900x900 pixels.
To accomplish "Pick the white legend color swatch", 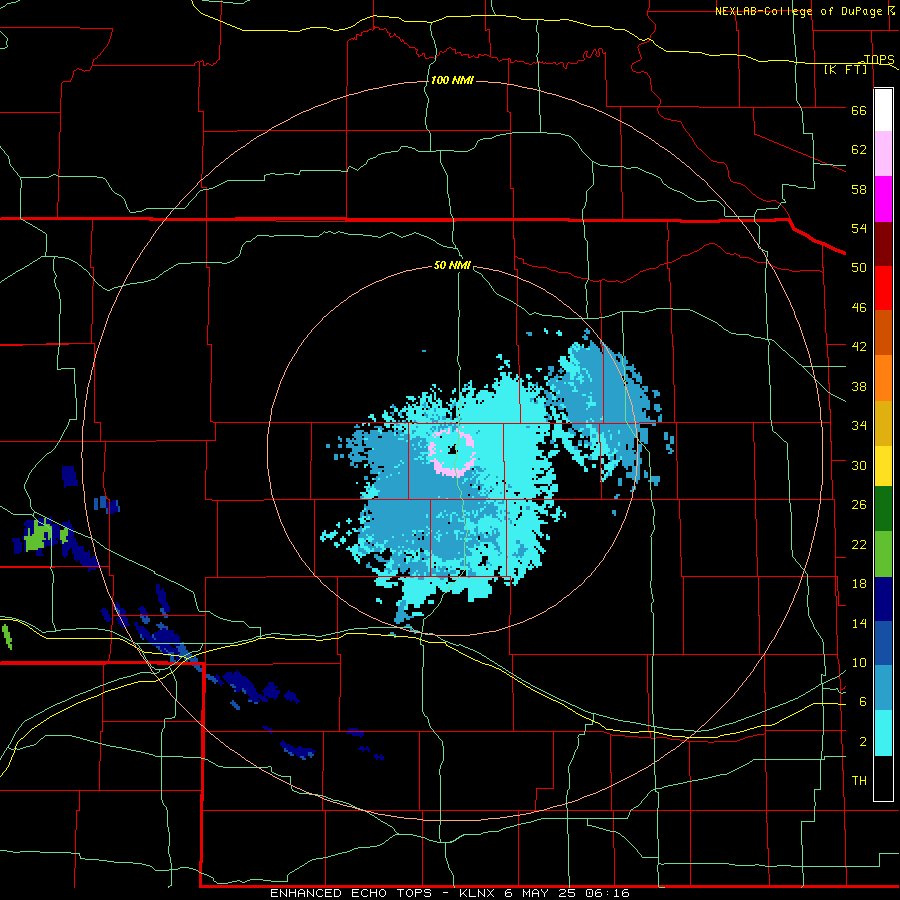I will [x=883, y=110].
